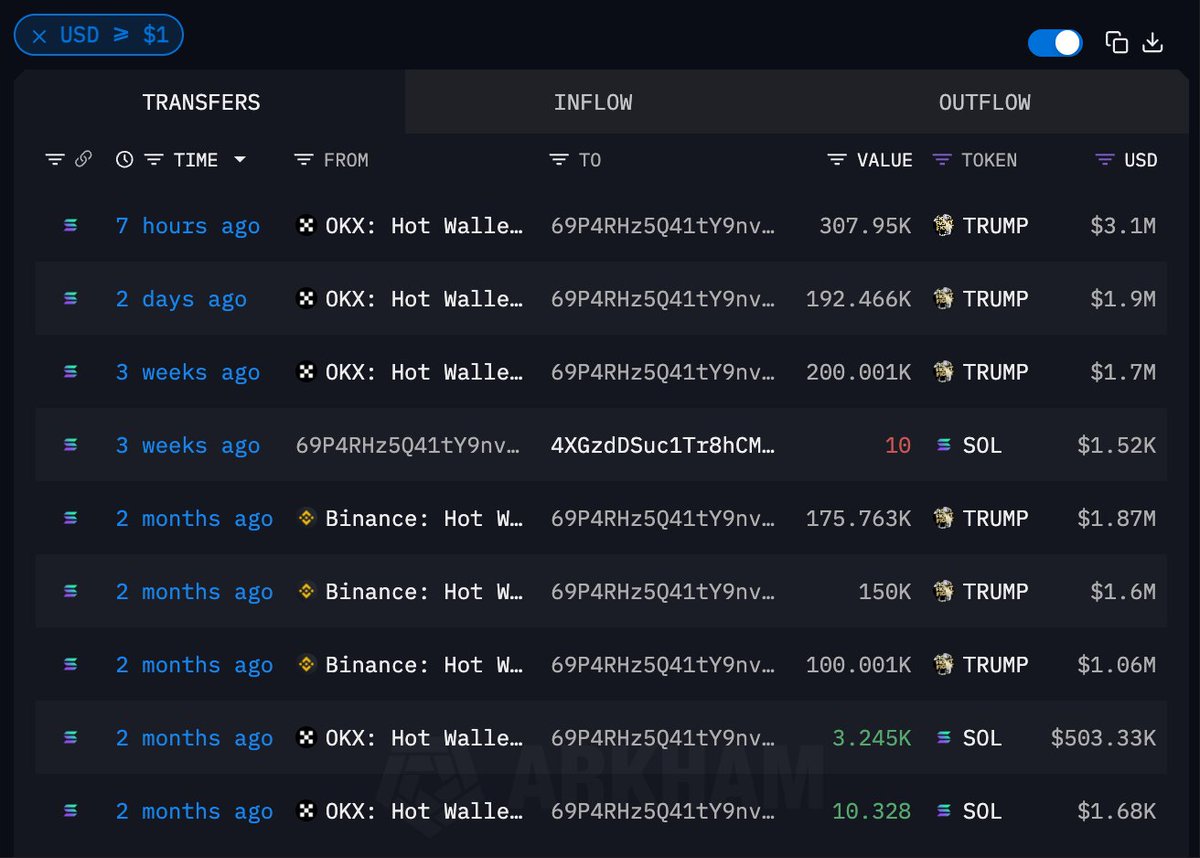Click the link chain icon in header
Viewport: 1200px width, 858px height.
point(84,159)
